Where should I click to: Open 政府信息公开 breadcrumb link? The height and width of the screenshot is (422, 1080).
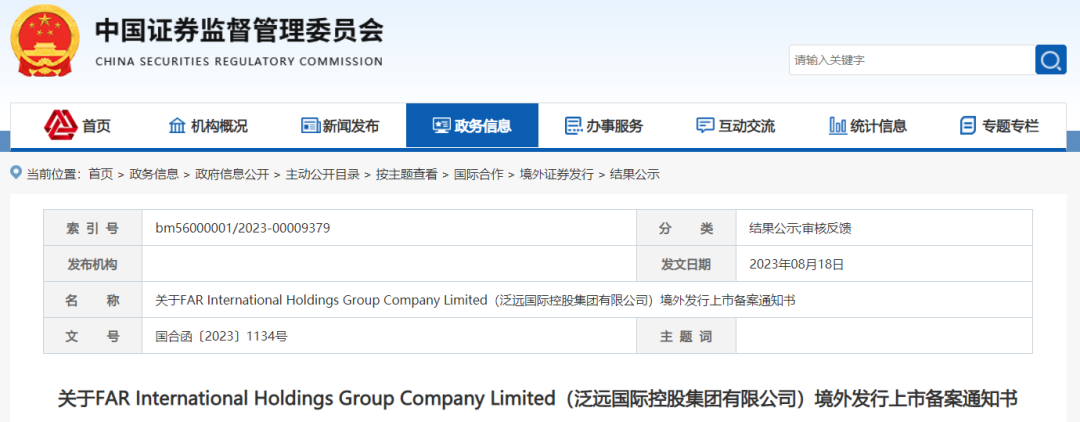[x=232, y=175]
